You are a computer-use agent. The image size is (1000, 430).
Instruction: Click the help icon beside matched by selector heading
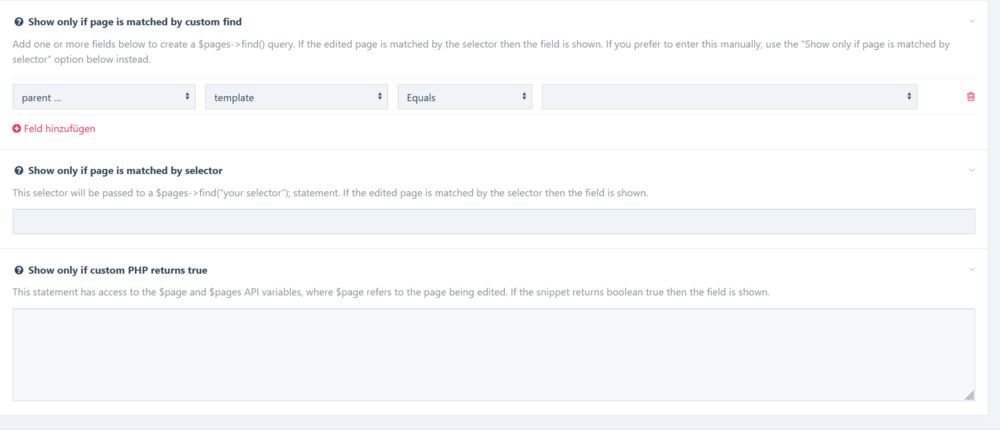(19, 171)
